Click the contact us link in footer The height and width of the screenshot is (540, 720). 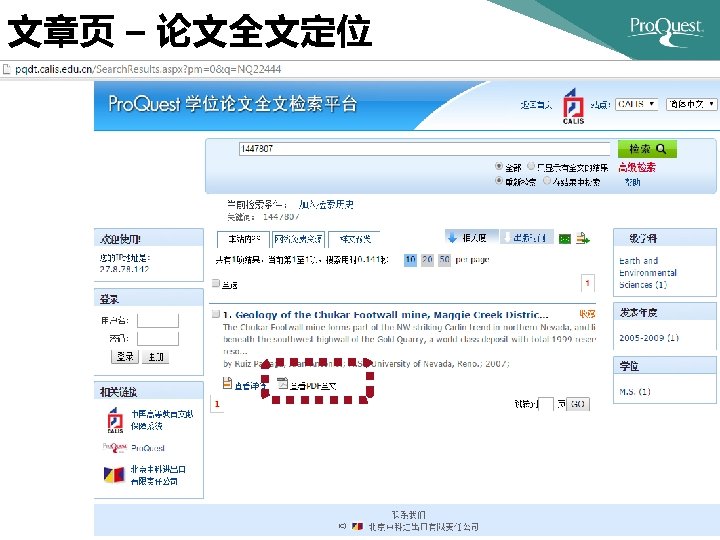(408, 515)
